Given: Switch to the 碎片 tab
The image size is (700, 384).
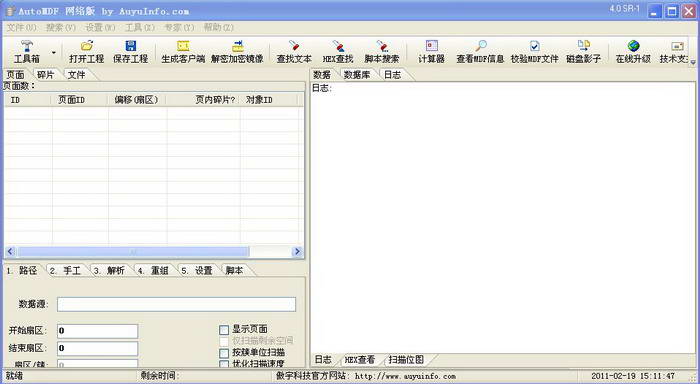Looking at the screenshot, I should click(46, 75).
